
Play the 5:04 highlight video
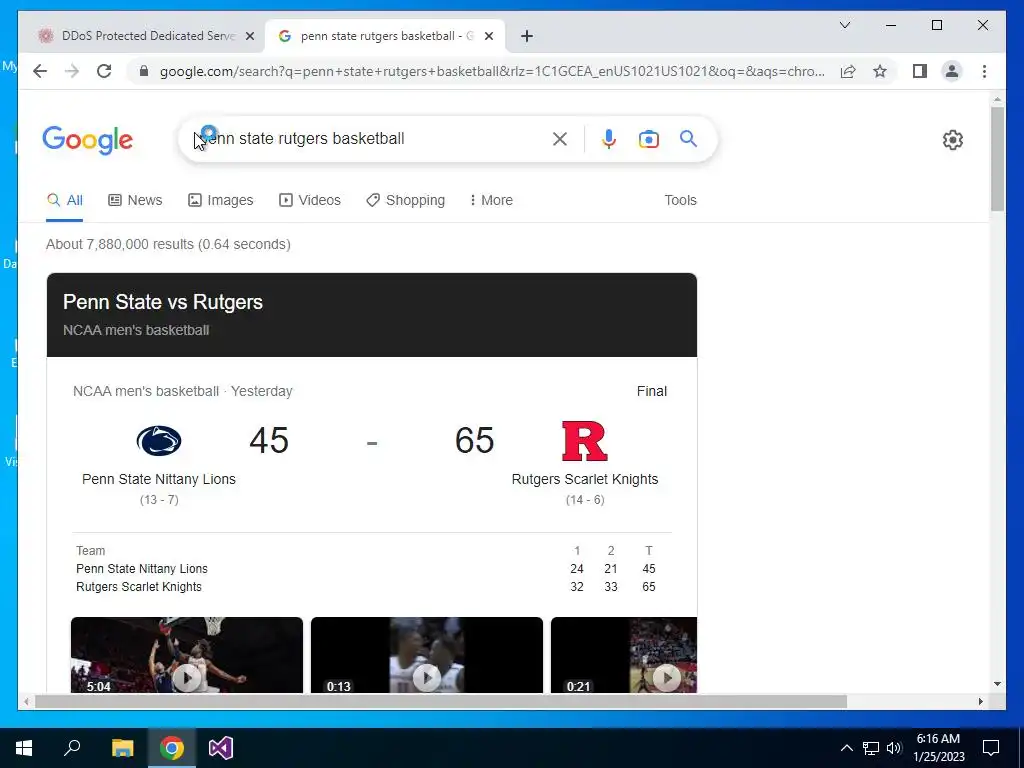187,655
